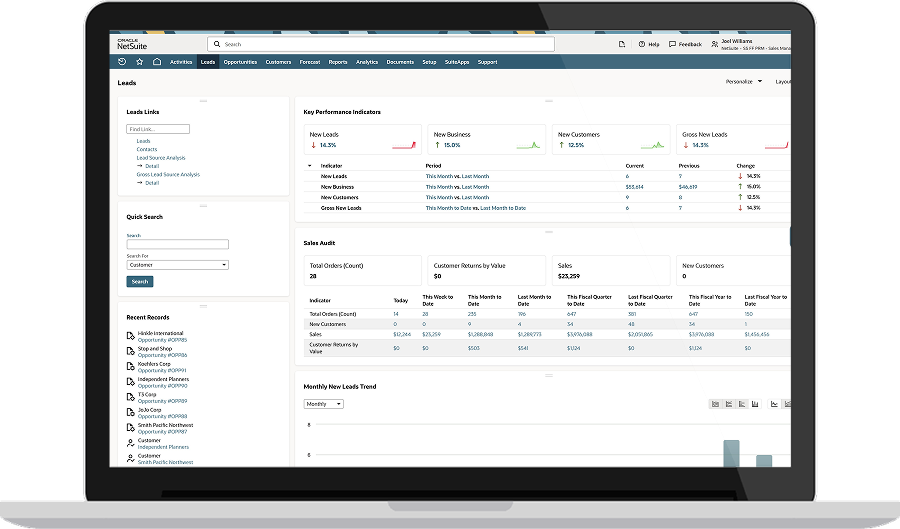Open the Personalize dropdown menu

(x=743, y=82)
